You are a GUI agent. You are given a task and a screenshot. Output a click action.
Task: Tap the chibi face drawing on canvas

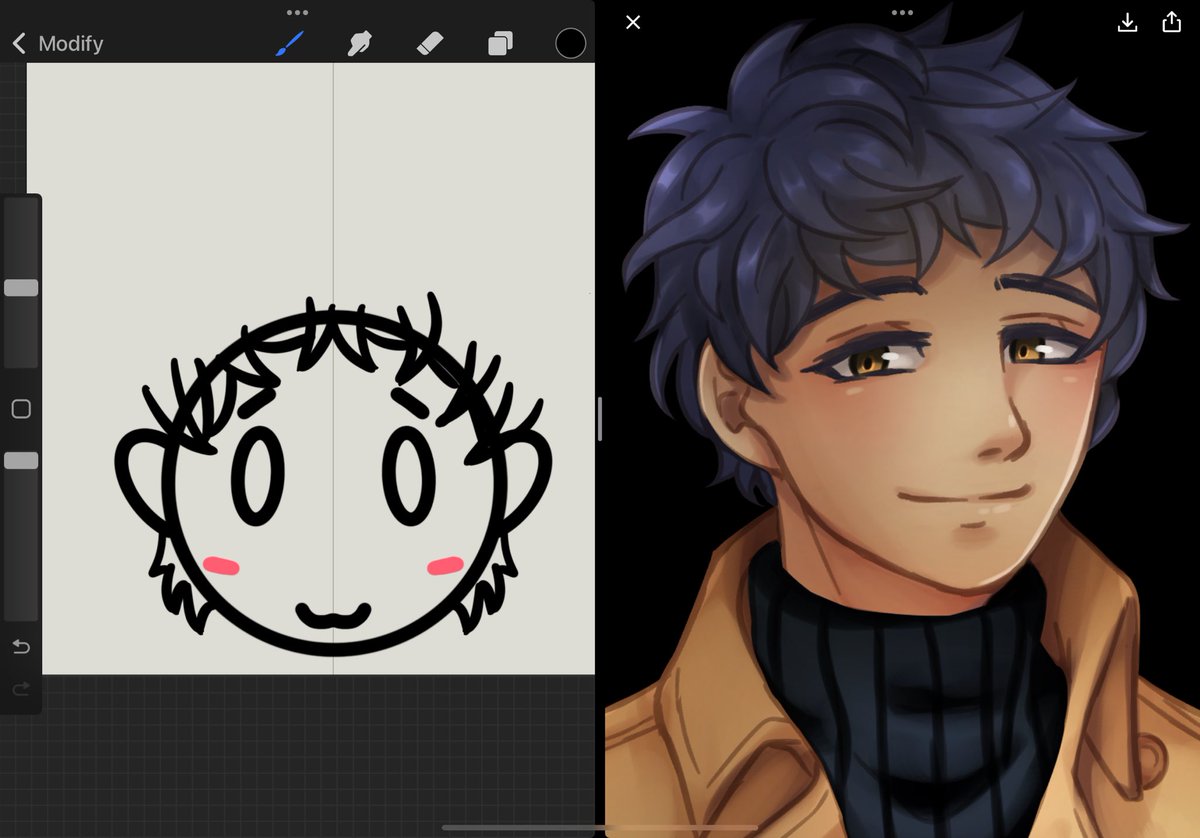[334, 475]
